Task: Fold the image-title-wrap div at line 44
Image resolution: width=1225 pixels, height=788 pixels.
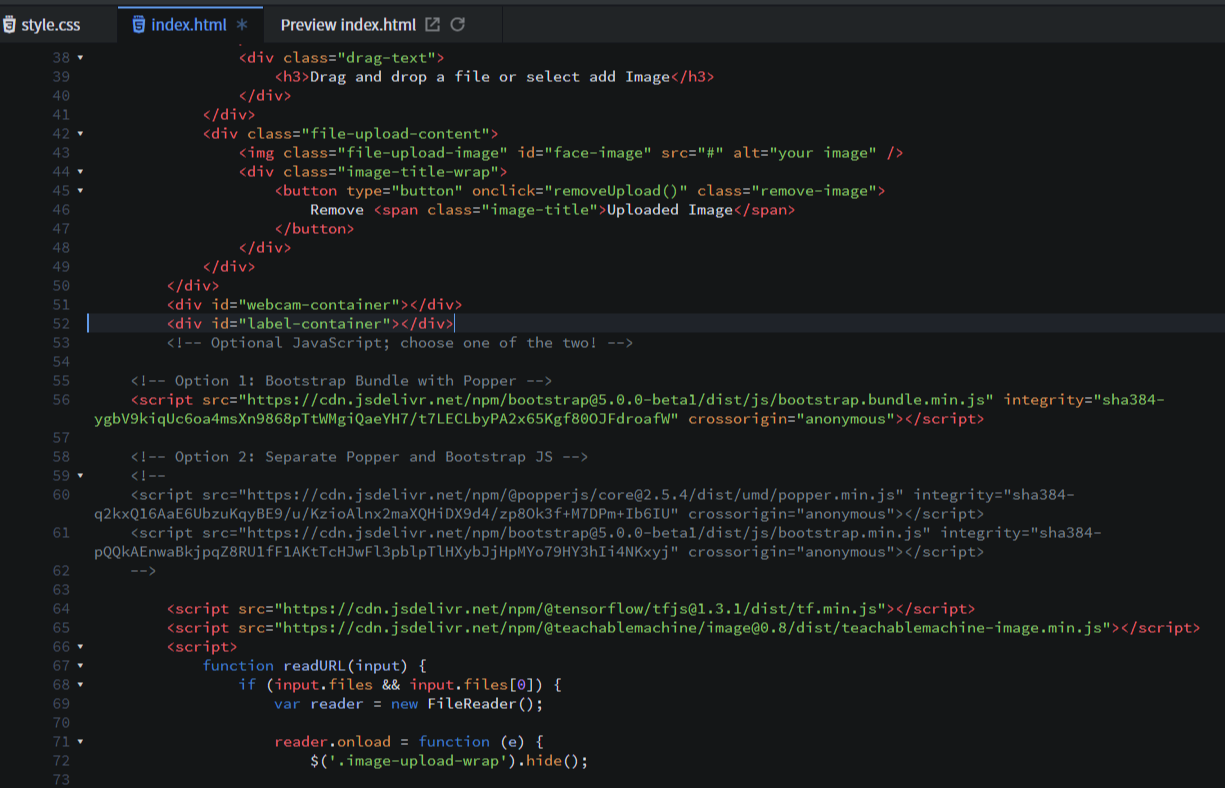Action: 80,172
